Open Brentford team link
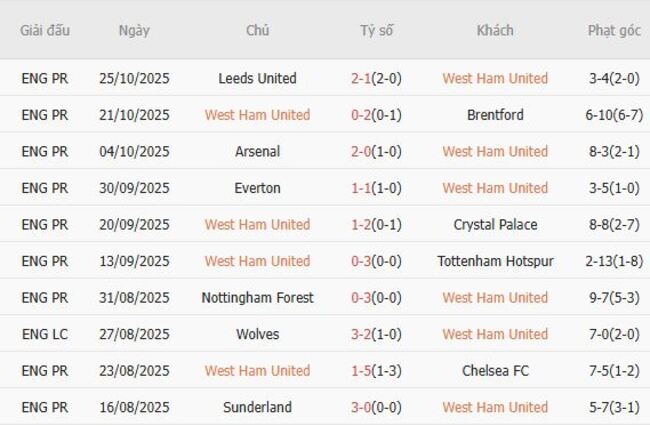The width and height of the screenshot is (650, 426). pyautogui.click(x=495, y=115)
